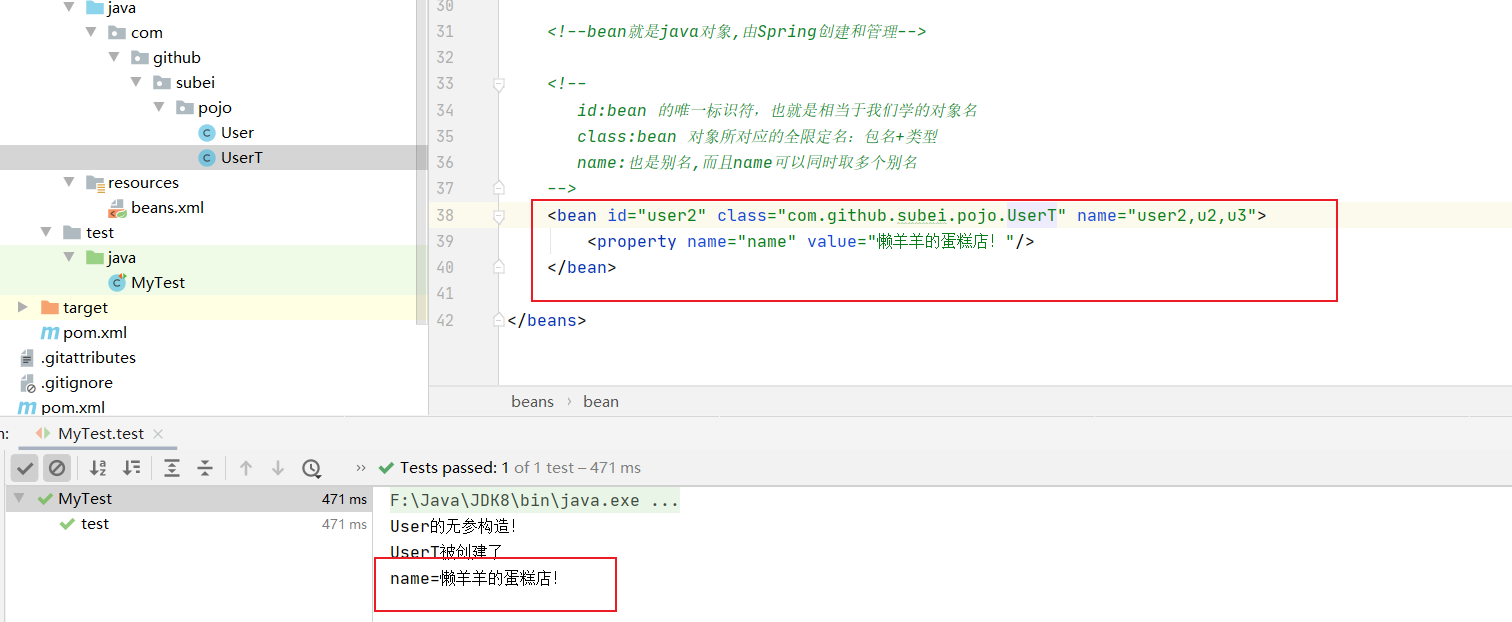Collapse the MyTest node in test results
Viewport: 1512px width, 622px height.
pos(20,498)
